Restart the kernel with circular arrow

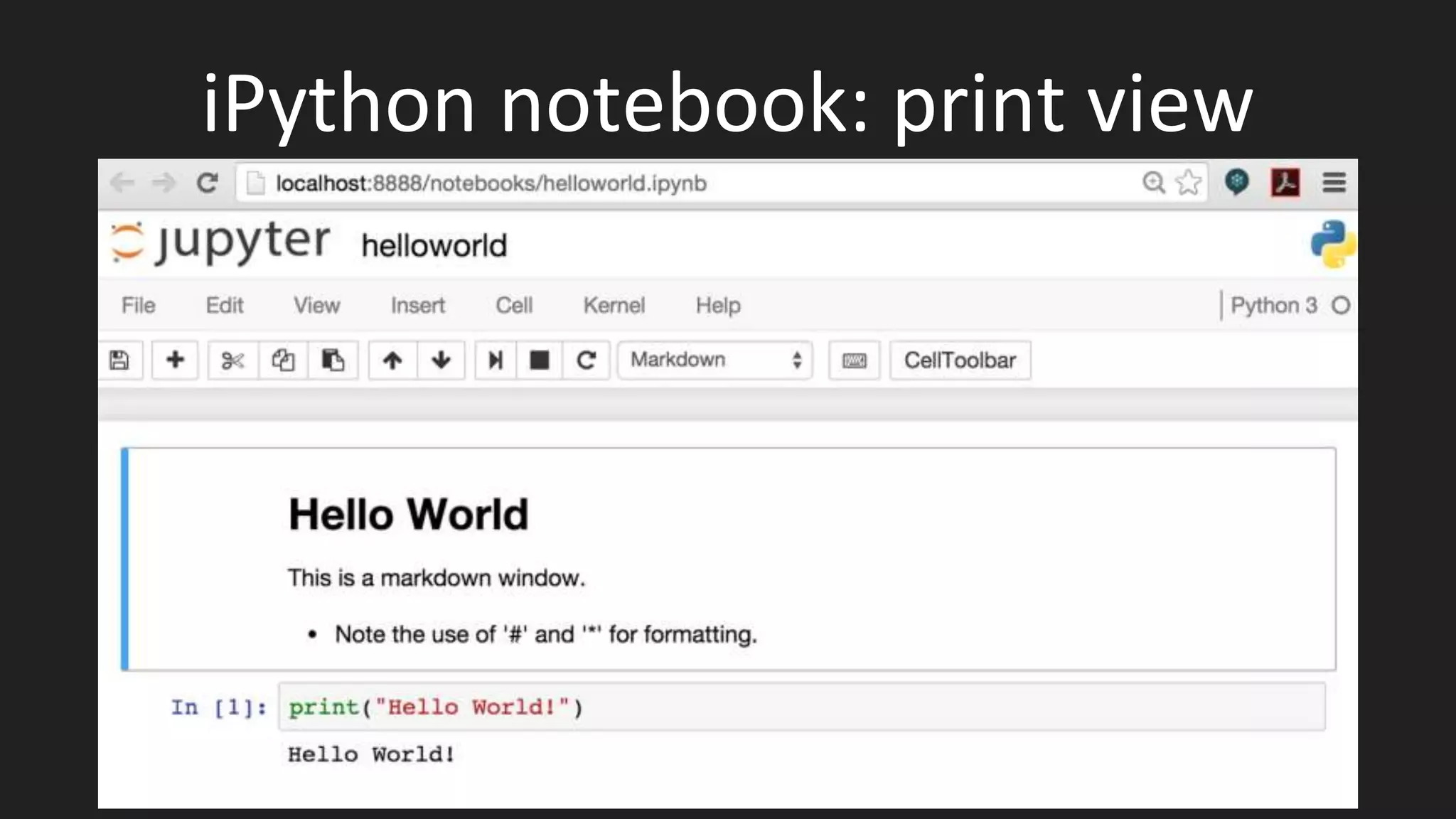(x=586, y=360)
